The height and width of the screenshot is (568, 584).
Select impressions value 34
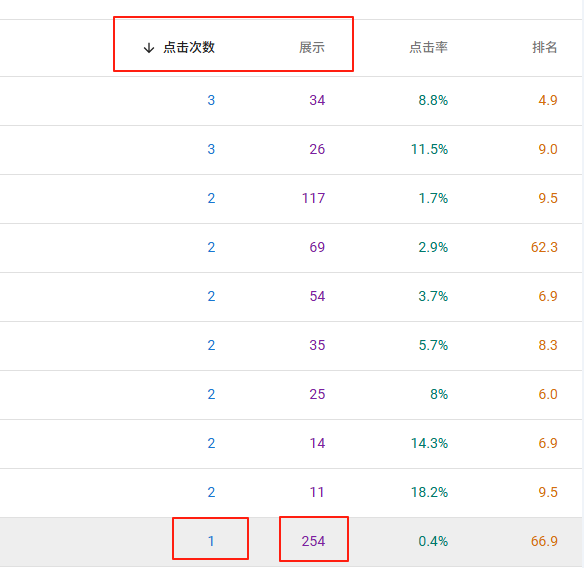tap(317, 100)
